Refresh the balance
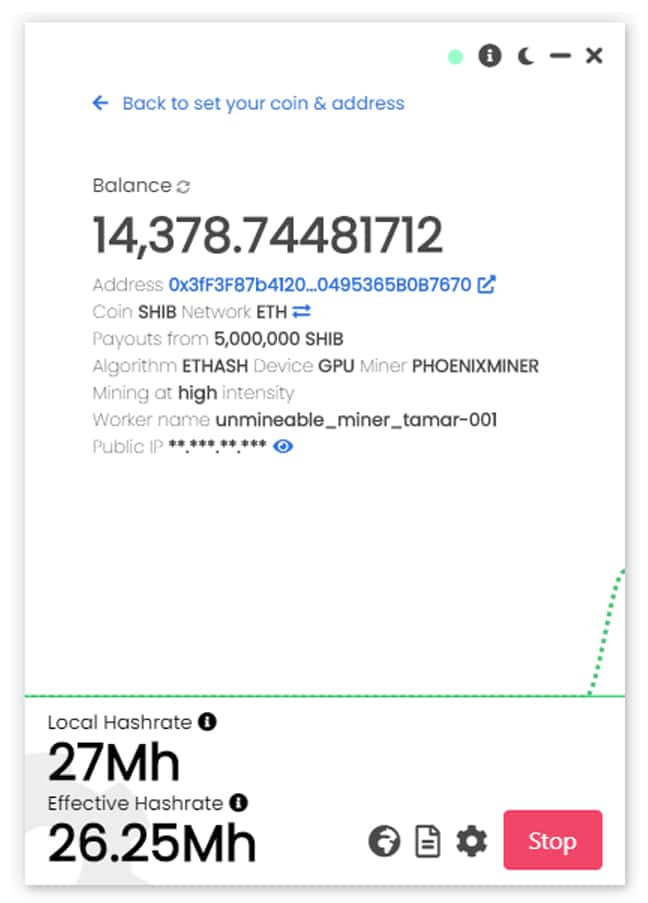Screen dimensions: 648x903 click(183, 186)
